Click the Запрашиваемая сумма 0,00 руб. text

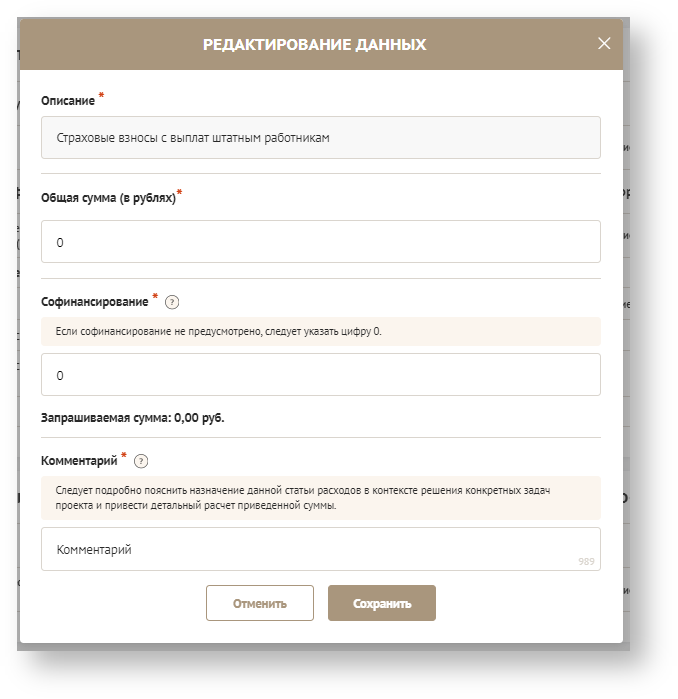point(132,418)
